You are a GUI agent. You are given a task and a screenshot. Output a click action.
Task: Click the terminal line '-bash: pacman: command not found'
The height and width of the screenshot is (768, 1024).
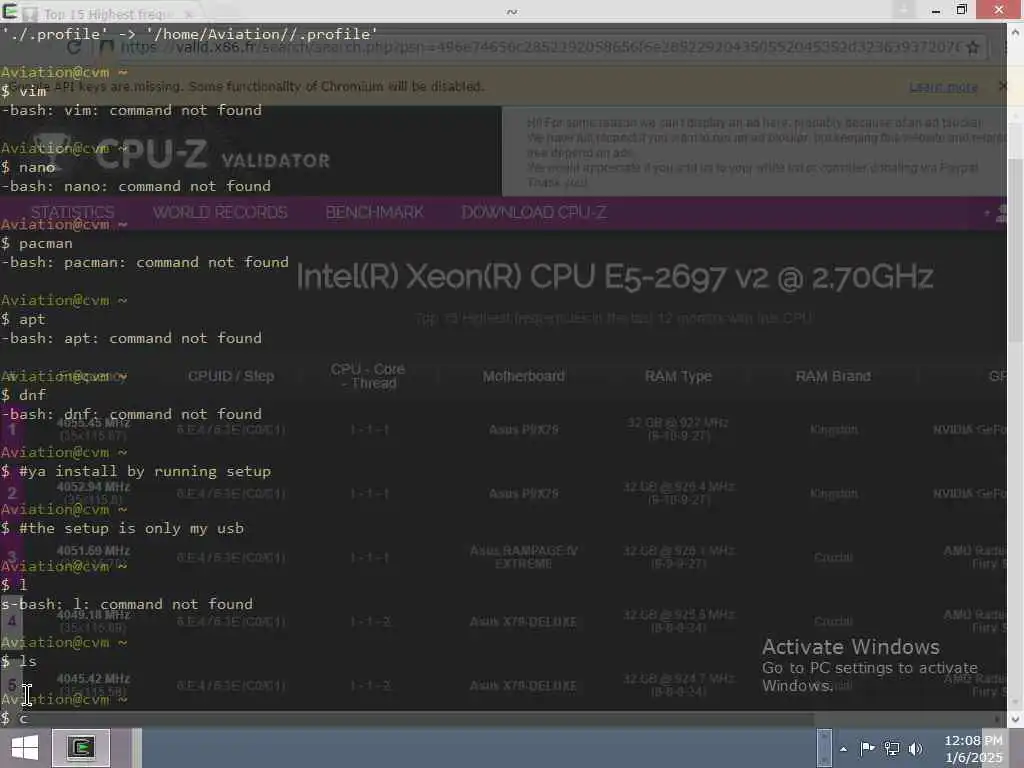click(145, 263)
